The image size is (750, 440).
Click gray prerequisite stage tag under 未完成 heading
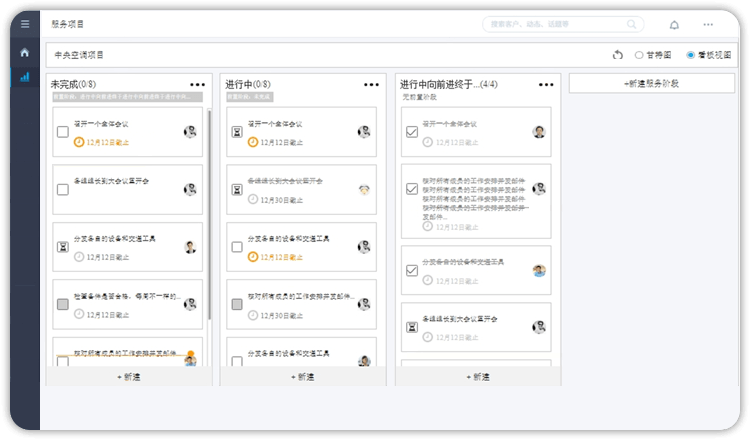pyautogui.click(x=127, y=97)
